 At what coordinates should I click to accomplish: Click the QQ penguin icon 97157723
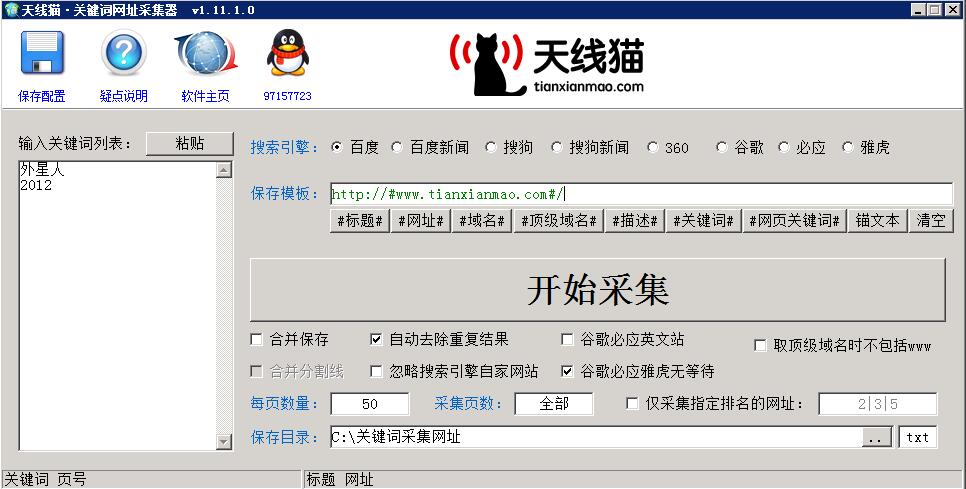pyautogui.click(x=288, y=53)
